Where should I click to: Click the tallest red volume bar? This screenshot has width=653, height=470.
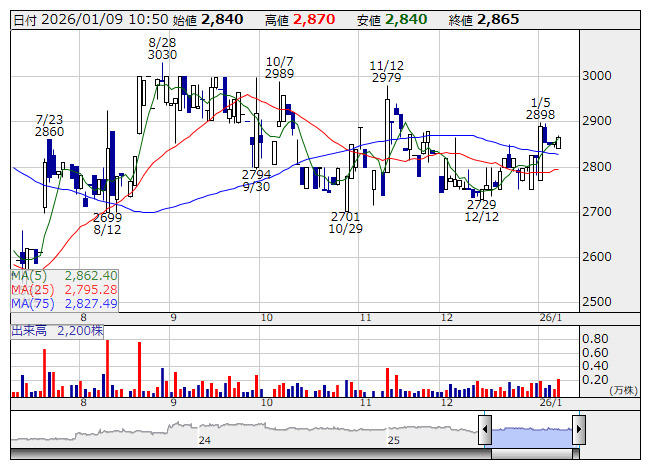tap(108, 369)
